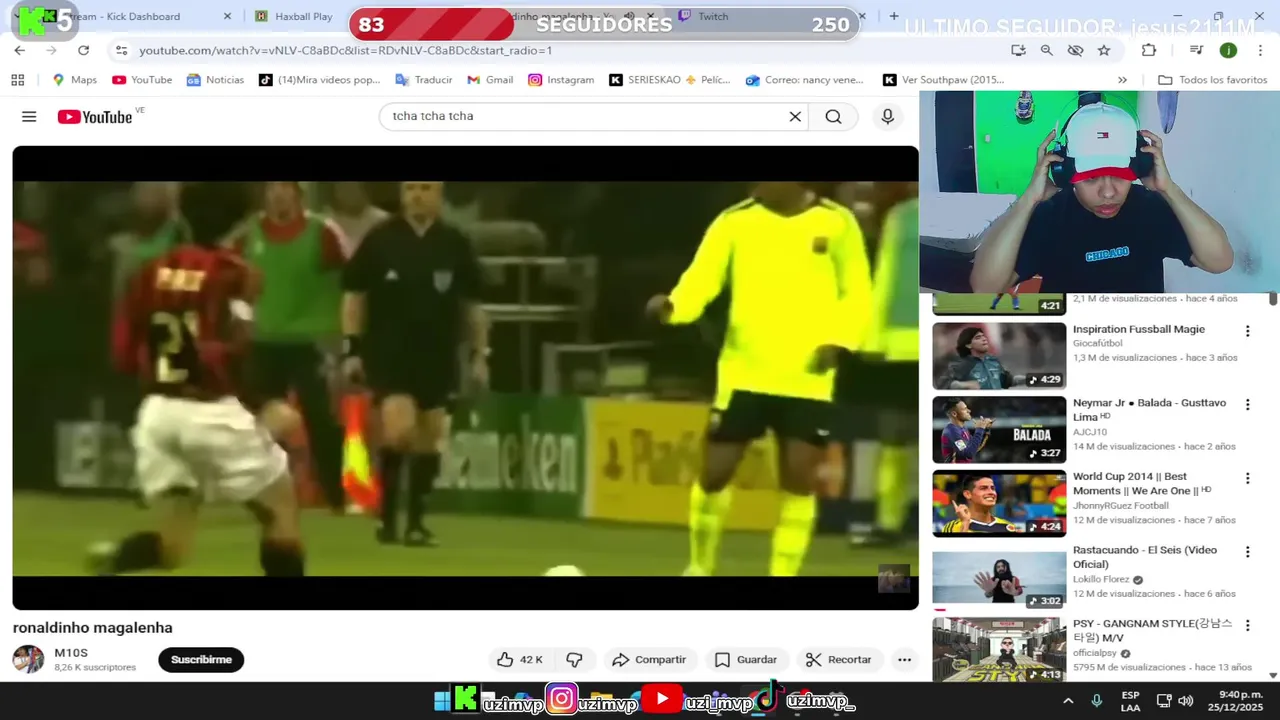
Task: Clip the video with Recortar
Action: (x=839, y=660)
